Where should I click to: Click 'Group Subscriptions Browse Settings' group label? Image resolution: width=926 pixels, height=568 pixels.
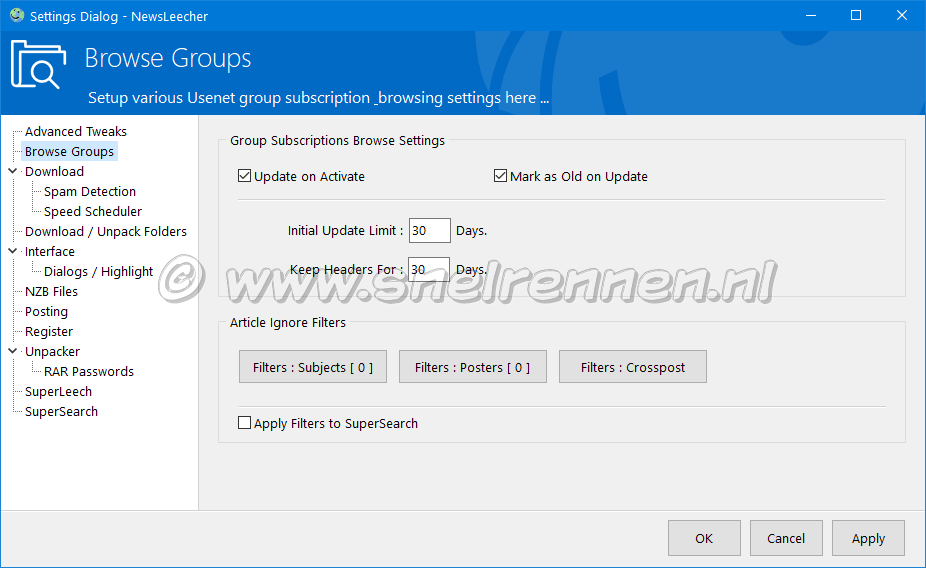point(337,141)
